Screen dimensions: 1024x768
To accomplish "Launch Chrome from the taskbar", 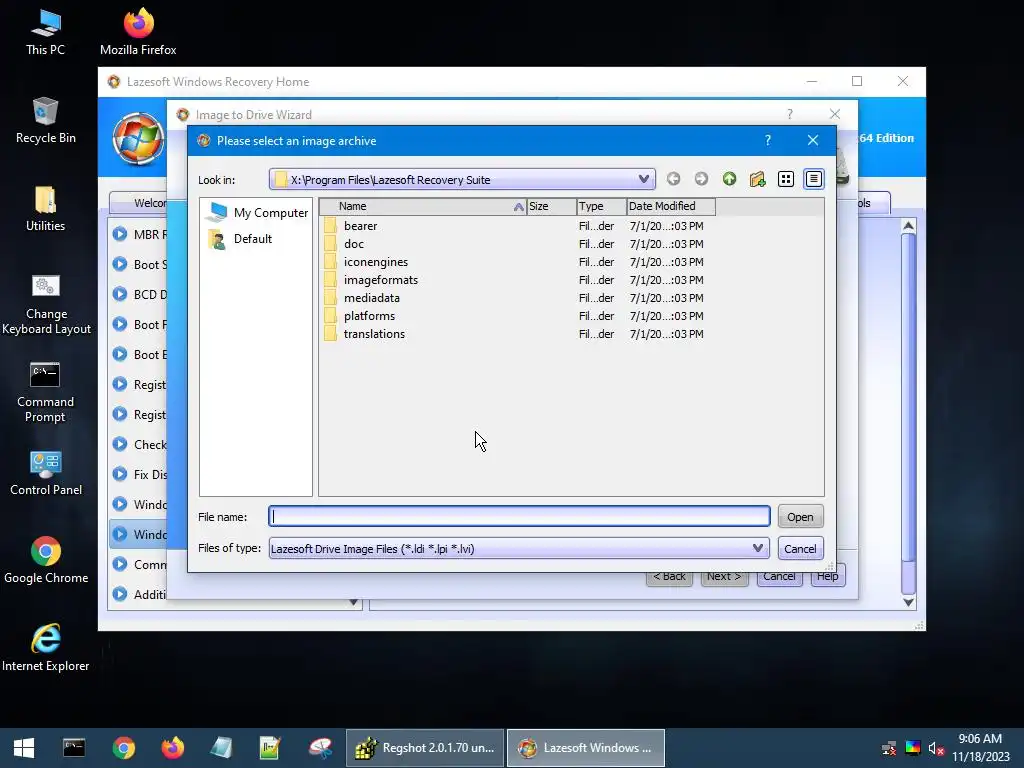I will click(123, 748).
